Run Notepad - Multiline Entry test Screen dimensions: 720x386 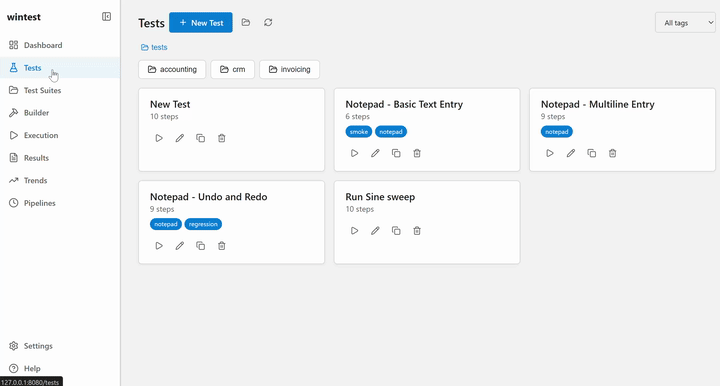[x=550, y=153]
